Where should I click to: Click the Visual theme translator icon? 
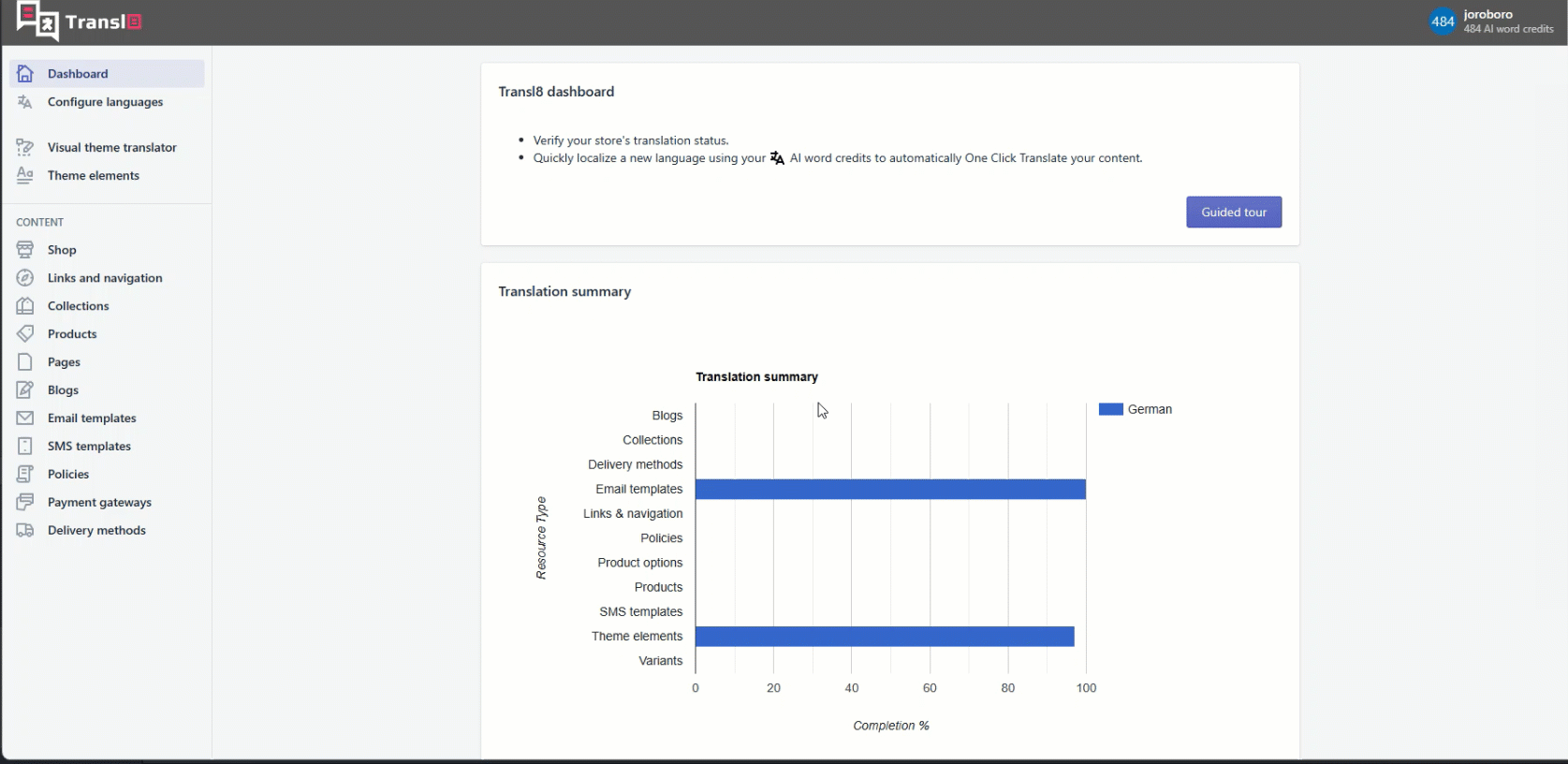pos(25,148)
